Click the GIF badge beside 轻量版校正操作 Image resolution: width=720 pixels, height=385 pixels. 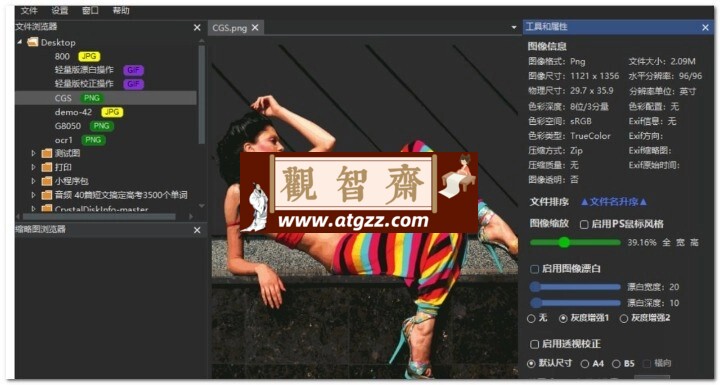pos(133,84)
